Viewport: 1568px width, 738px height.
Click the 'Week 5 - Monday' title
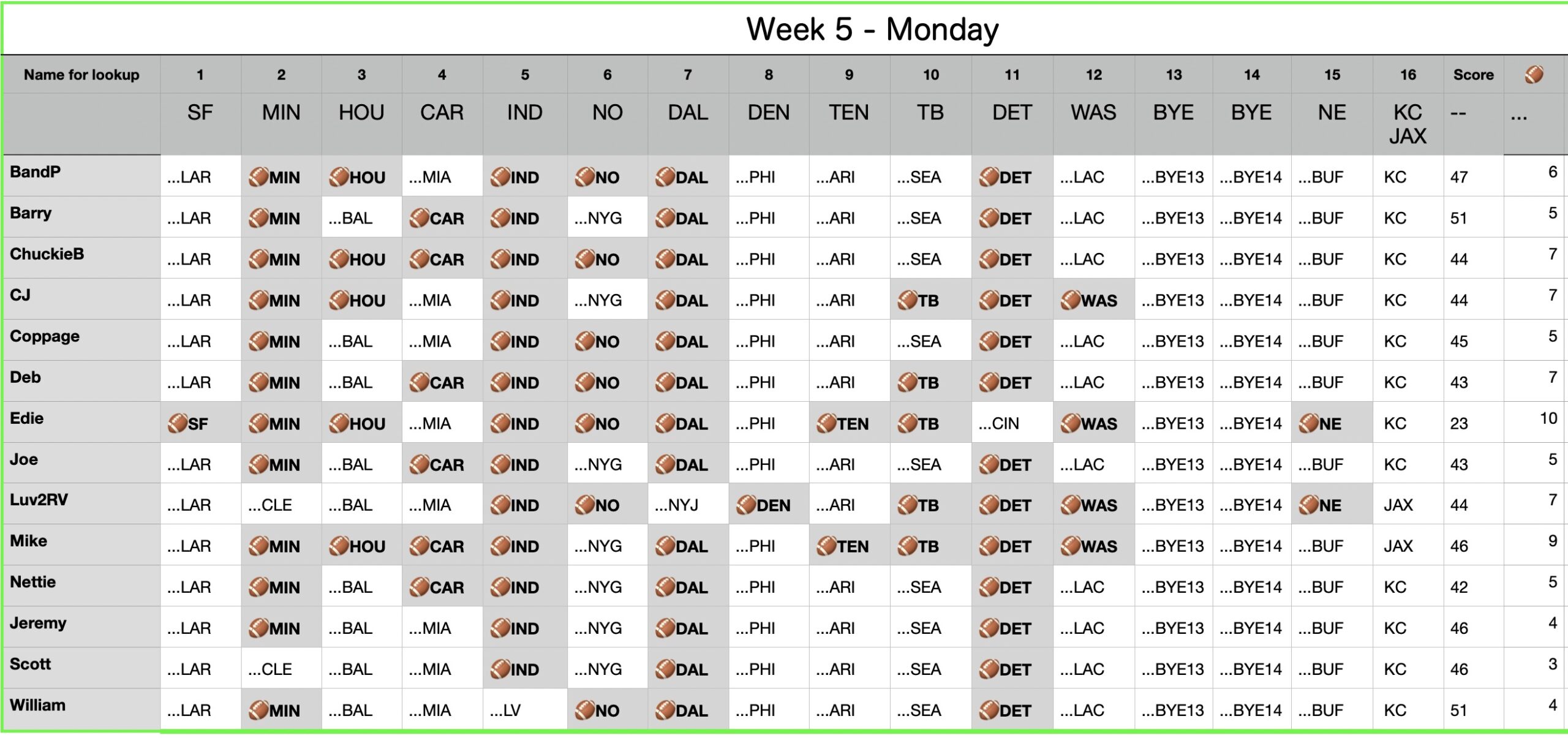pyautogui.click(x=872, y=29)
